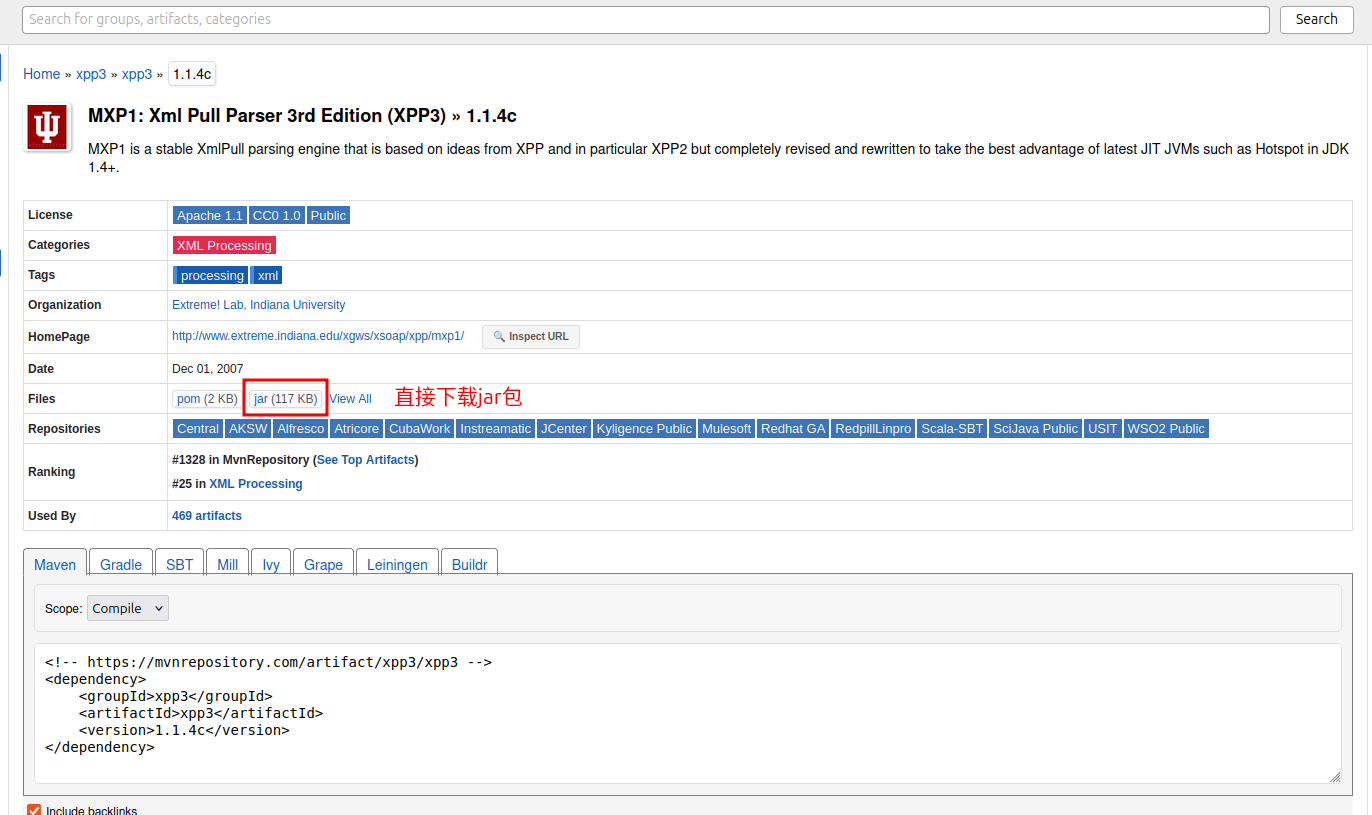The width and height of the screenshot is (1372, 815).
Task: Open the Kyligence Public repository
Action: click(x=644, y=429)
